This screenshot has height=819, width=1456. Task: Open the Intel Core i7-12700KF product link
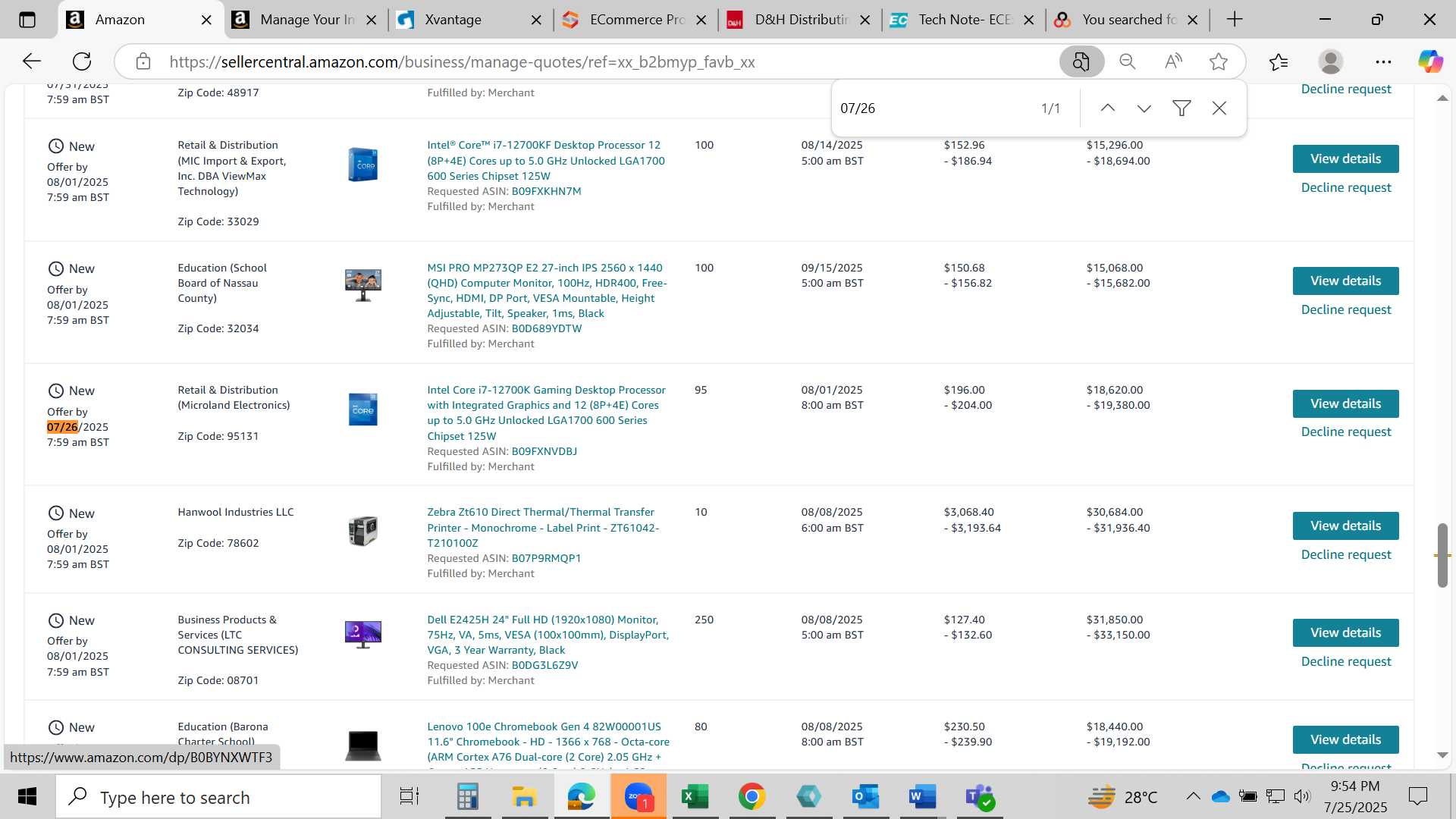point(546,160)
